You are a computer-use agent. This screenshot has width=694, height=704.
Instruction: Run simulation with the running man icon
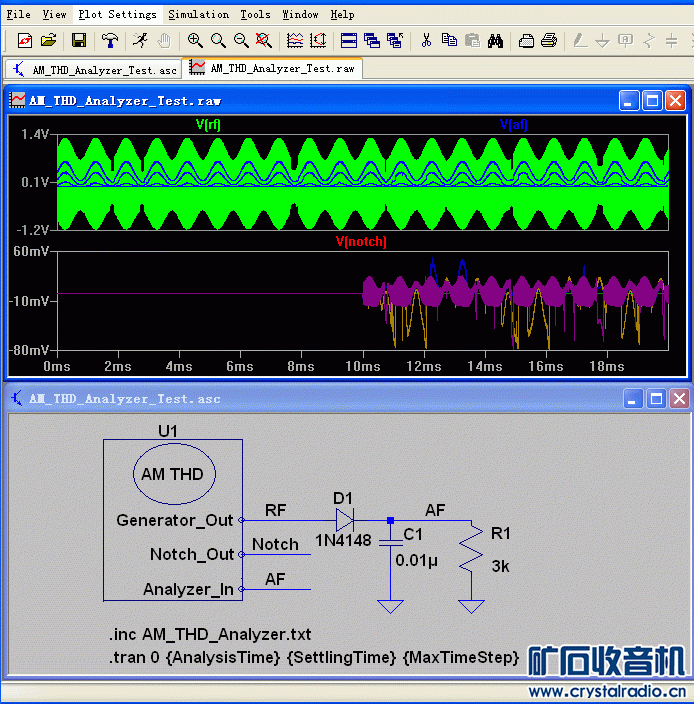pyautogui.click(x=141, y=41)
